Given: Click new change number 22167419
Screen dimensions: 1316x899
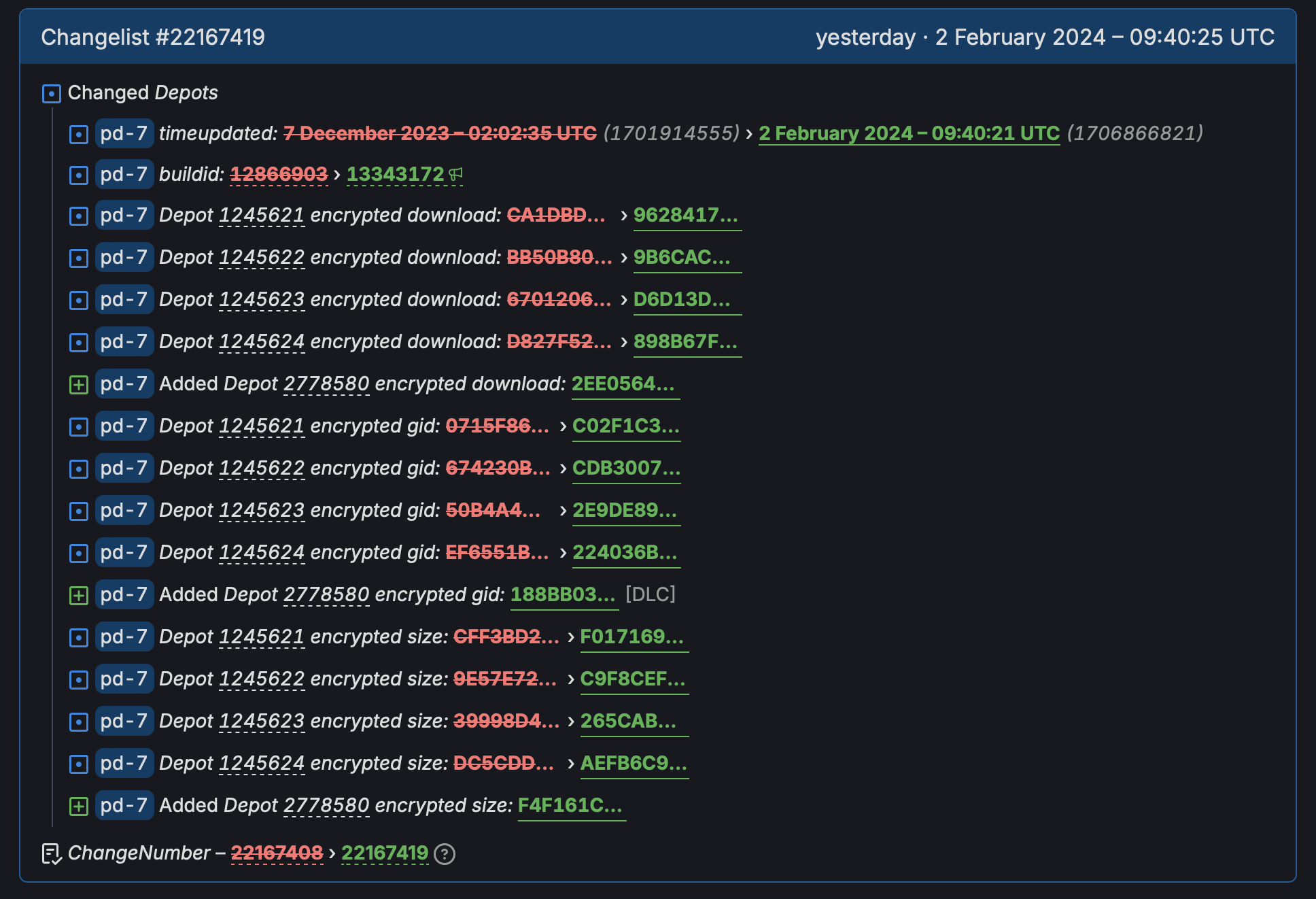Looking at the screenshot, I should [385, 853].
